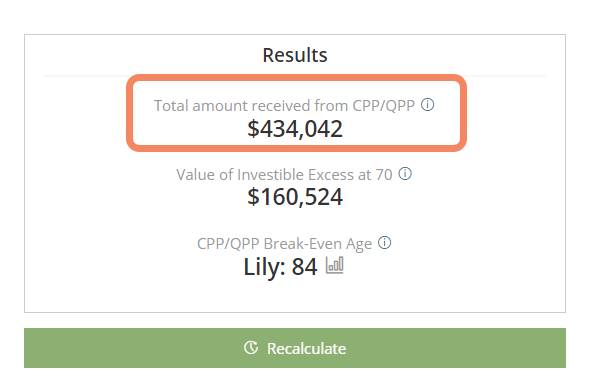
Task: Select the Lily: 84 break-even result
Action: [x=280, y=267]
